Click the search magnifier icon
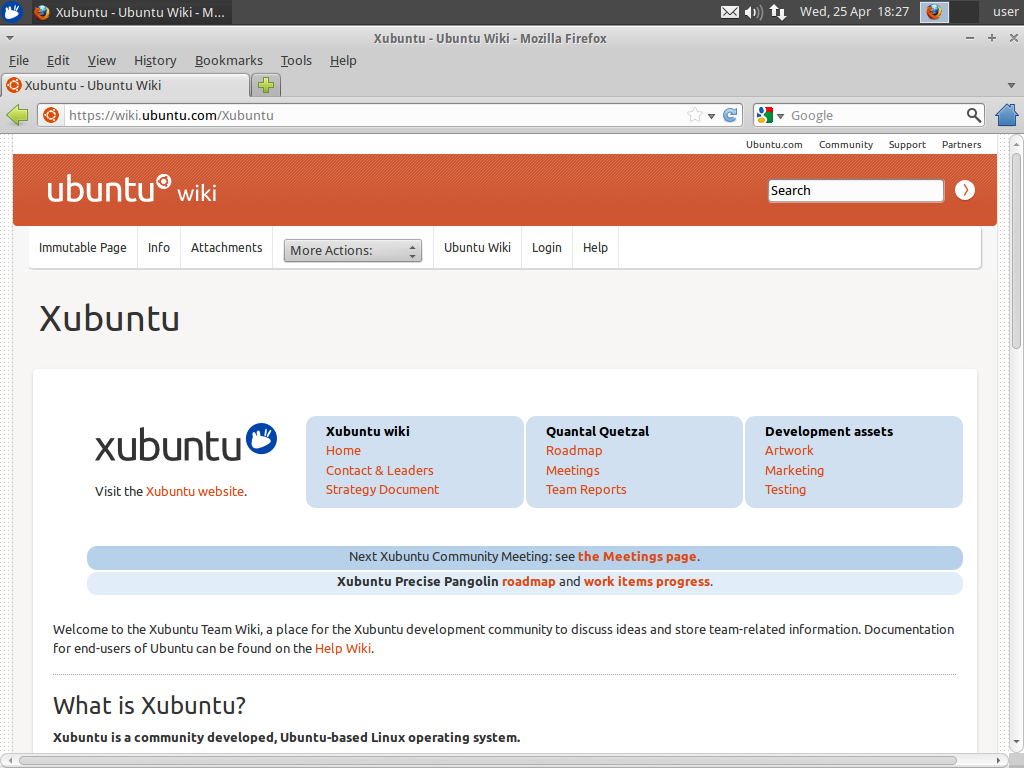This screenshot has width=1024, height=768. [973, 115]
